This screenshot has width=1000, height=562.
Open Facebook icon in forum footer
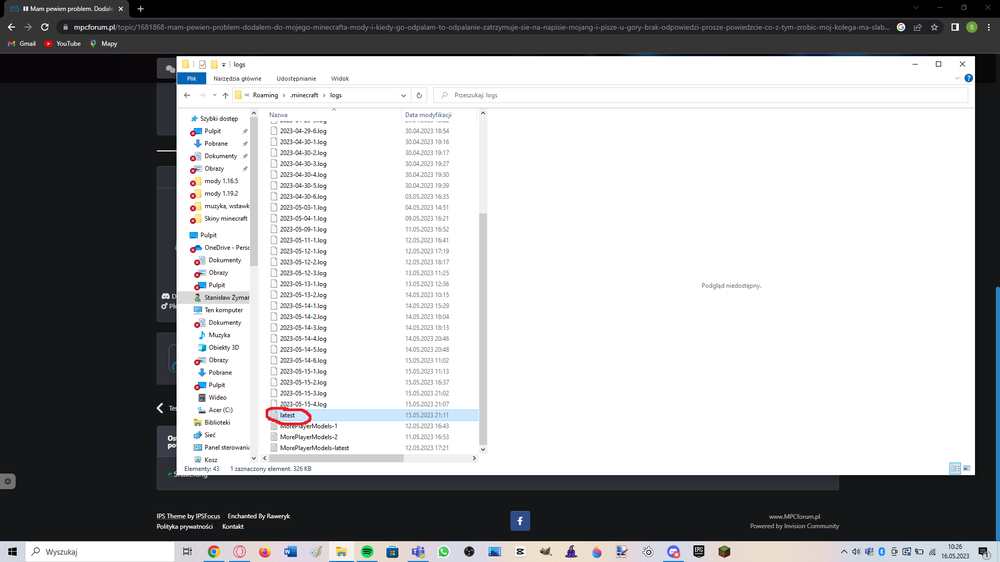(x=520, y=521)
